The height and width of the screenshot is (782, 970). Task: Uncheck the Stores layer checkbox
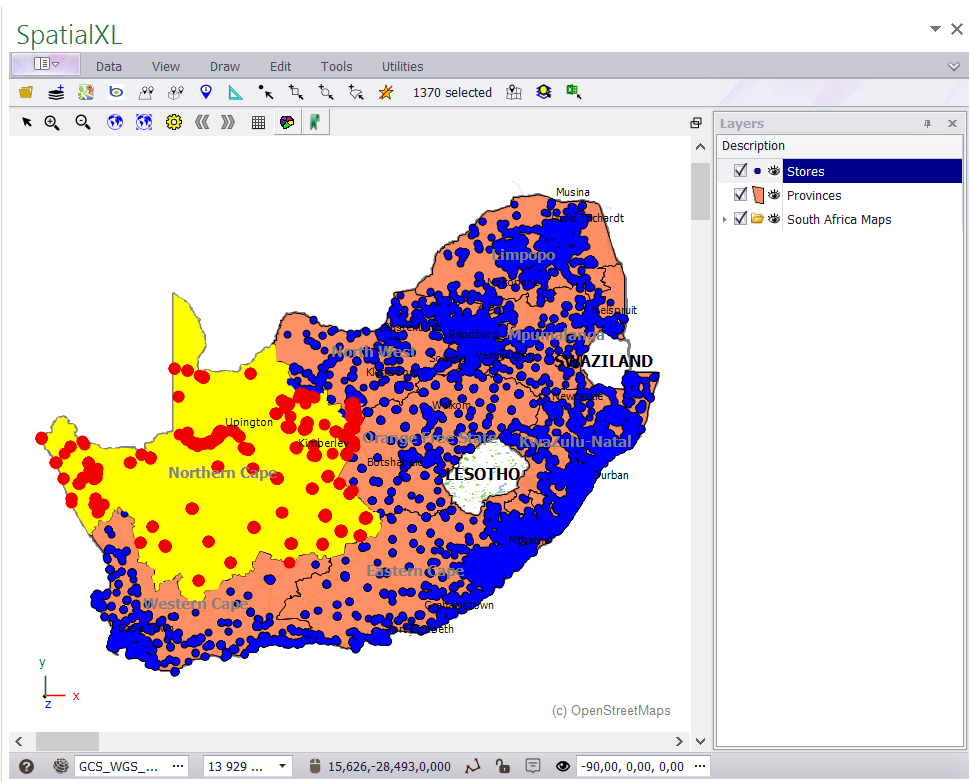(x=740, y=171)
